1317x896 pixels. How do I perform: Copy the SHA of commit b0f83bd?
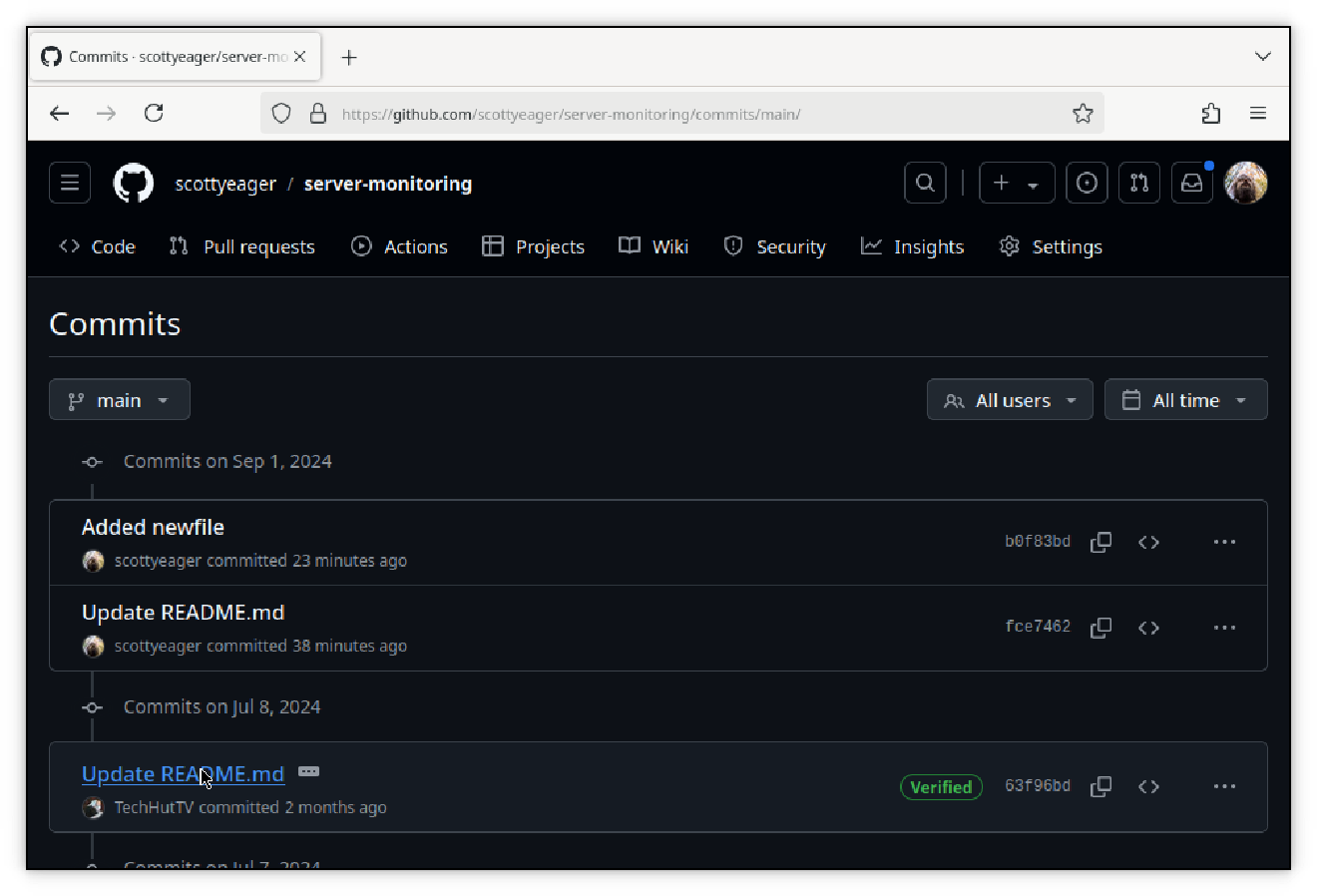point(1100,542)
